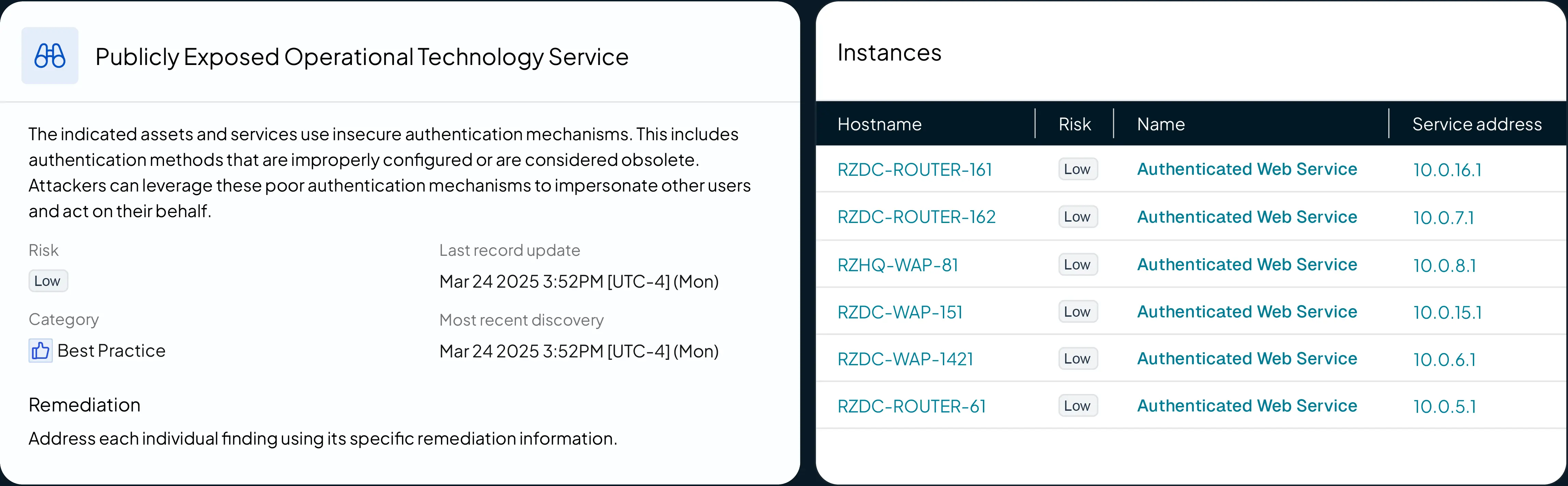The height and width of the screenshot is (486, 1568).
Task: Click the Best Practice thumbs-up icon
Action: pos(40,351)
